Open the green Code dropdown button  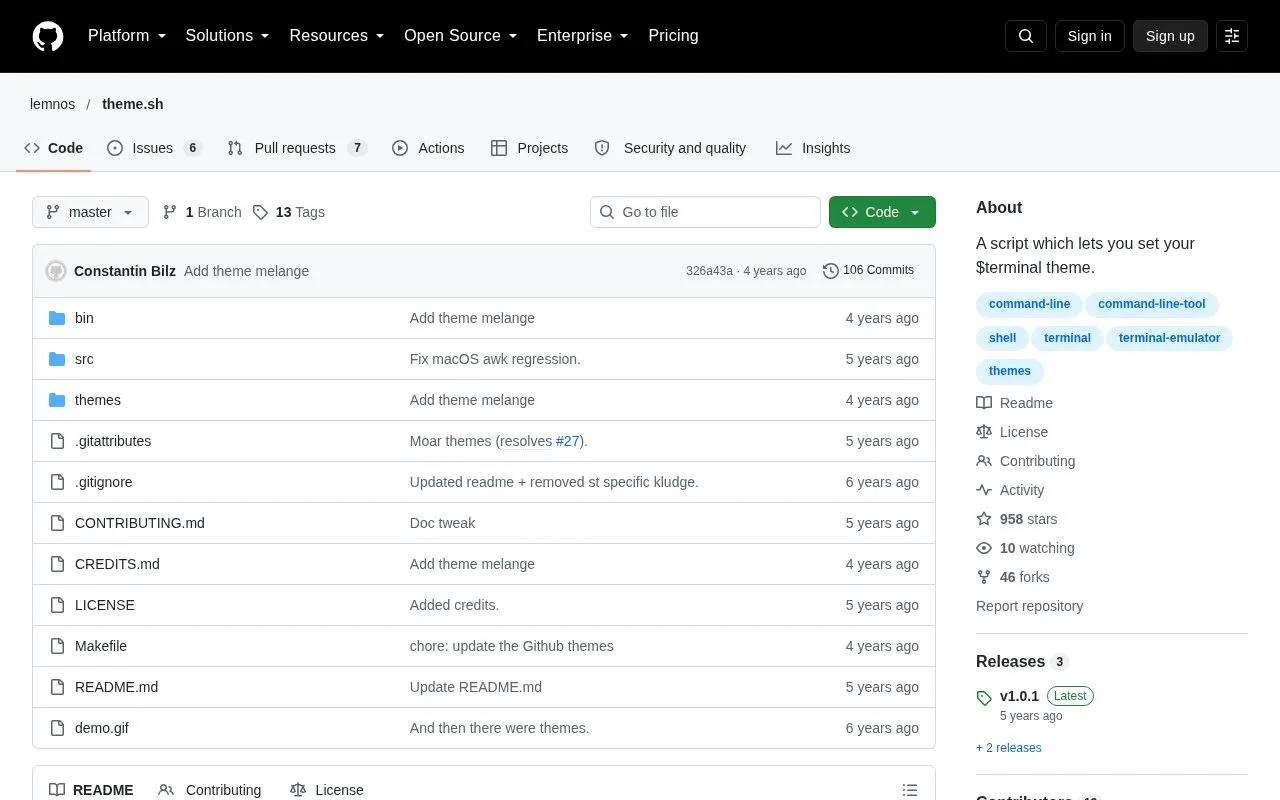coord(882,212)
